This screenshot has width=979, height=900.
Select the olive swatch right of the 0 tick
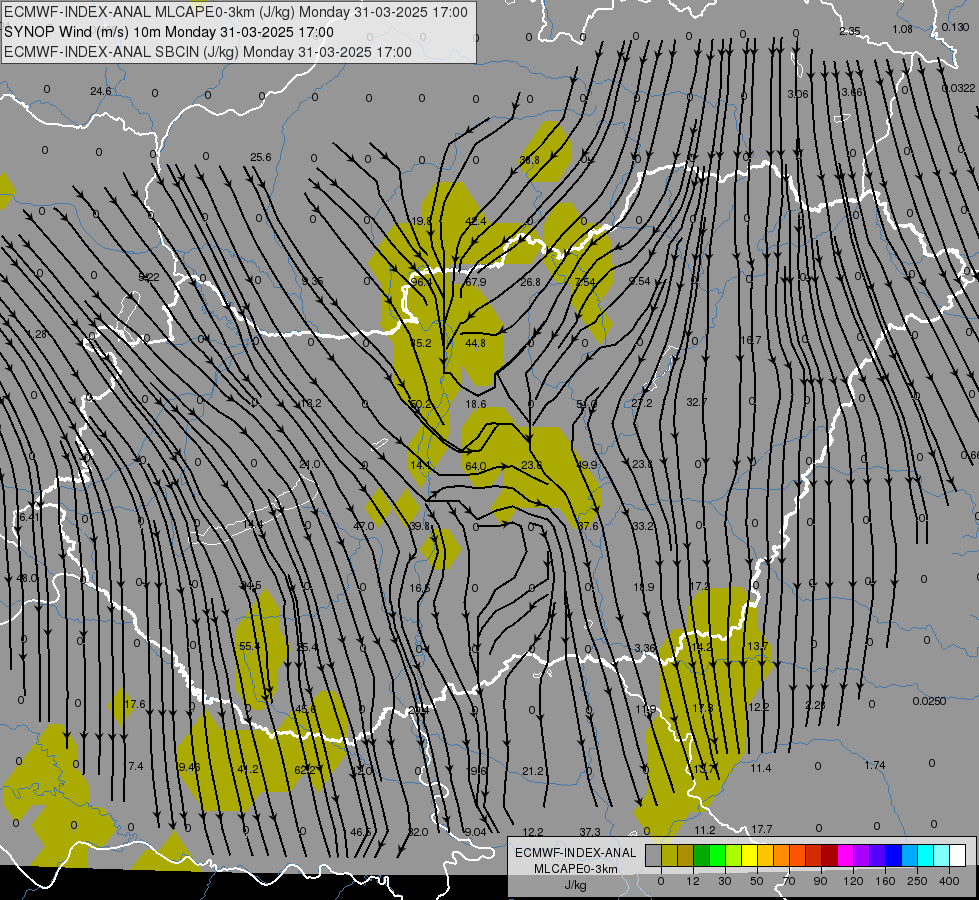(x=669, y=855)
